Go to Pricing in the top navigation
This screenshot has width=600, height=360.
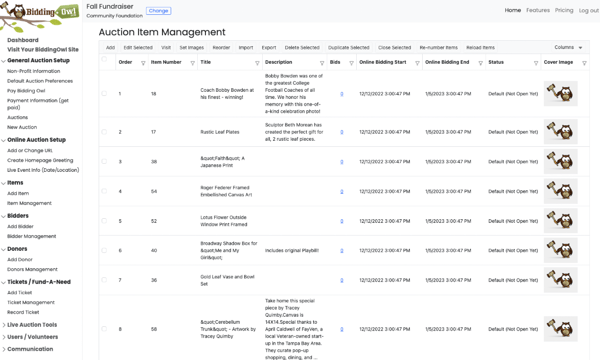(564, 10)
